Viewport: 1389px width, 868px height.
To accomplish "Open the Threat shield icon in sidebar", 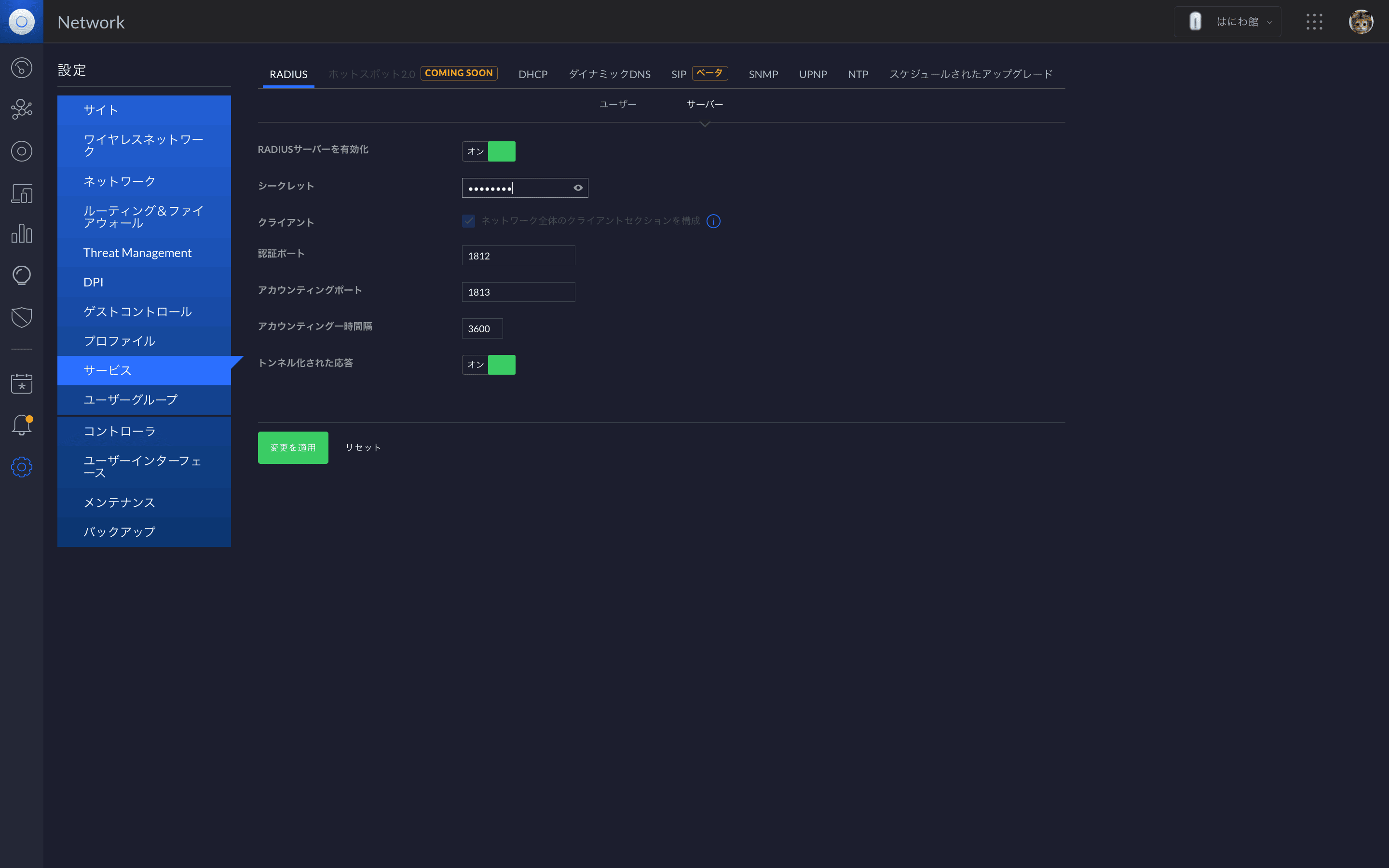I will [21, 317].
